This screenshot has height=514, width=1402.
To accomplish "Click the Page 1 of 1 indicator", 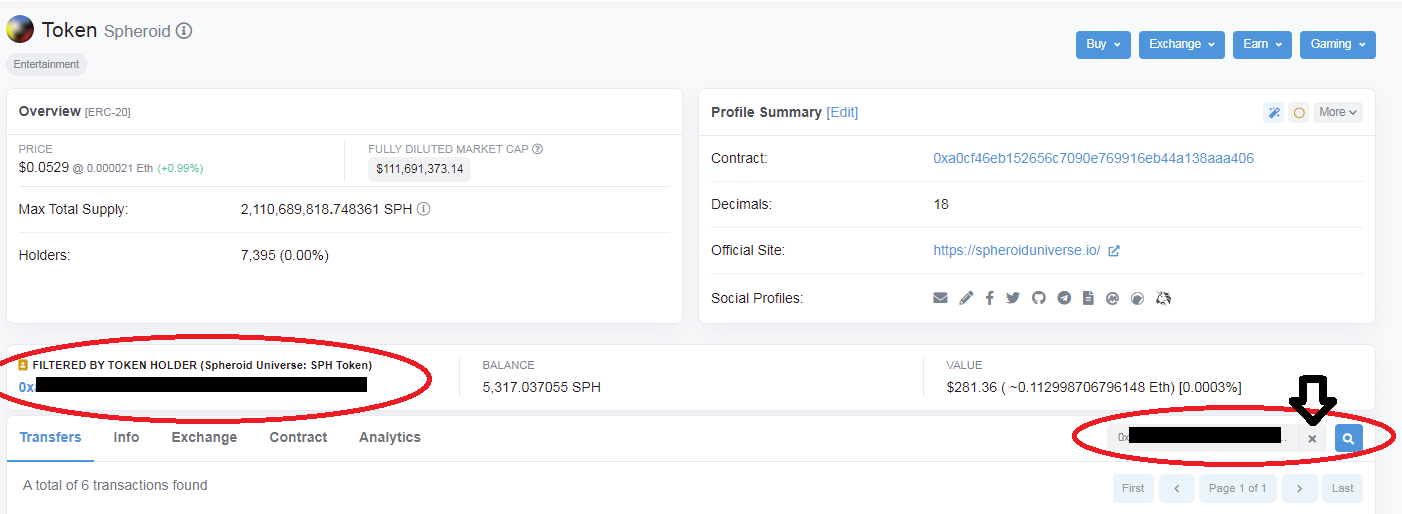I will click(x=1237, y=488).
